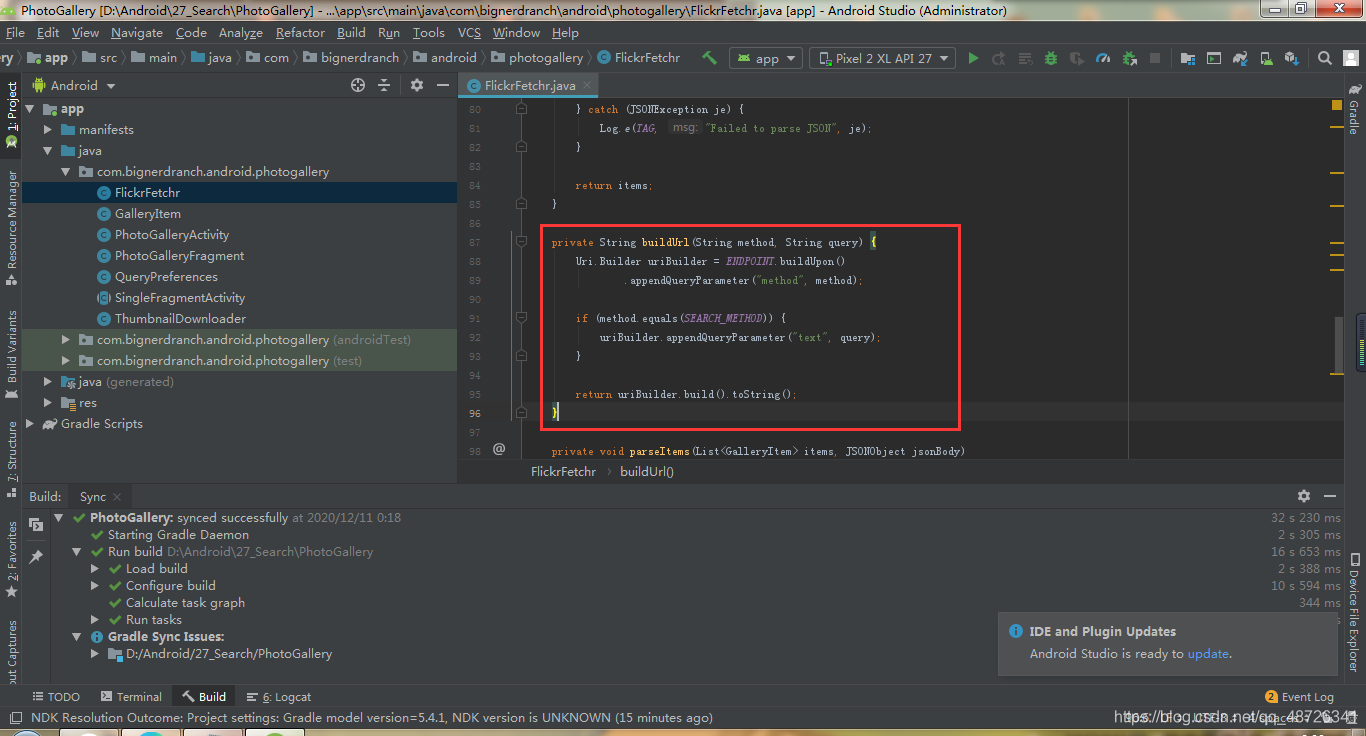Click tool window bars icon in status bar corner
The width and height of the screenshot is (1366, 736).
15,717
